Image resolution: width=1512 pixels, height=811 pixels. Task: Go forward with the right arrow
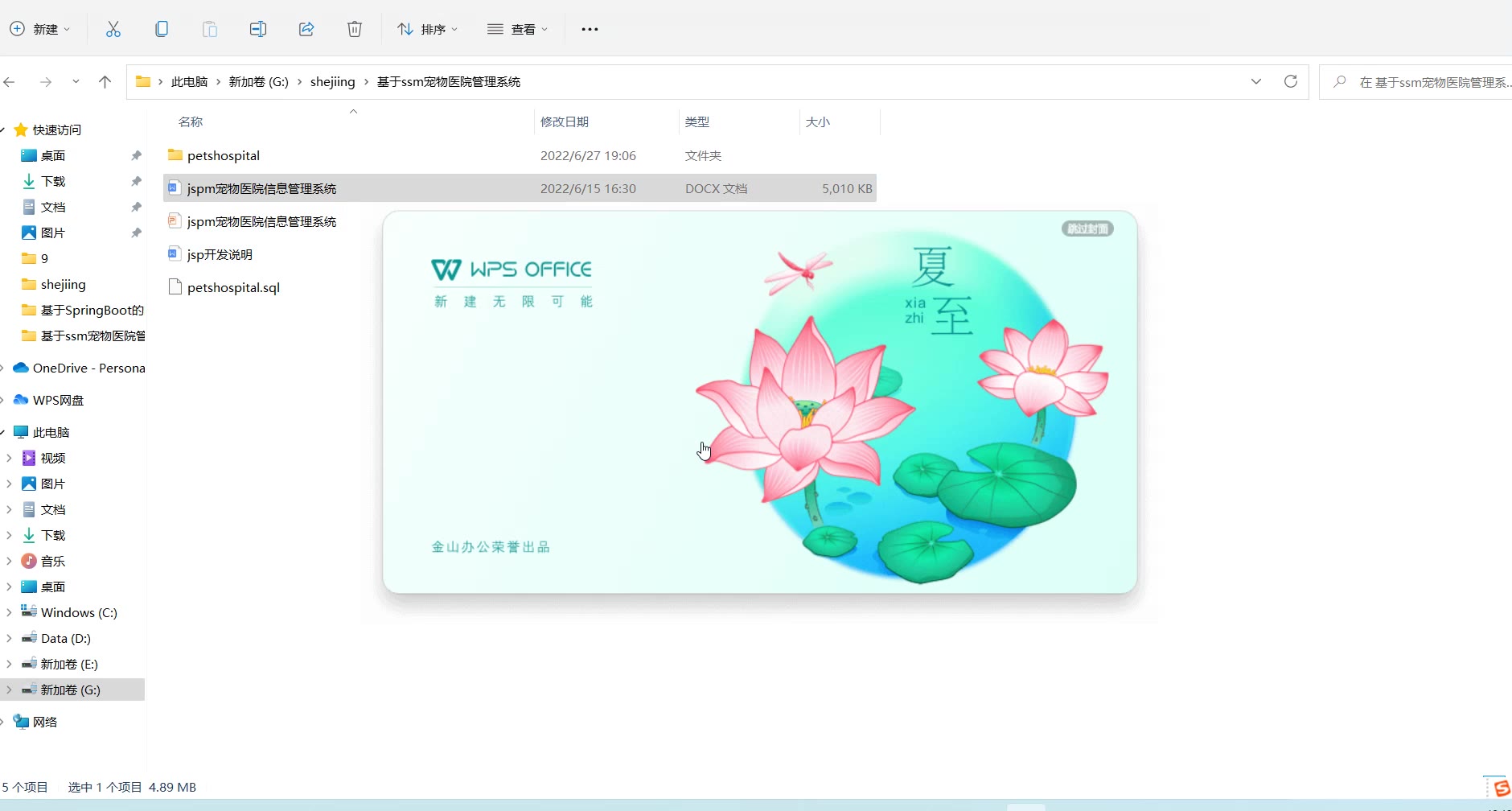pos(46,82)
